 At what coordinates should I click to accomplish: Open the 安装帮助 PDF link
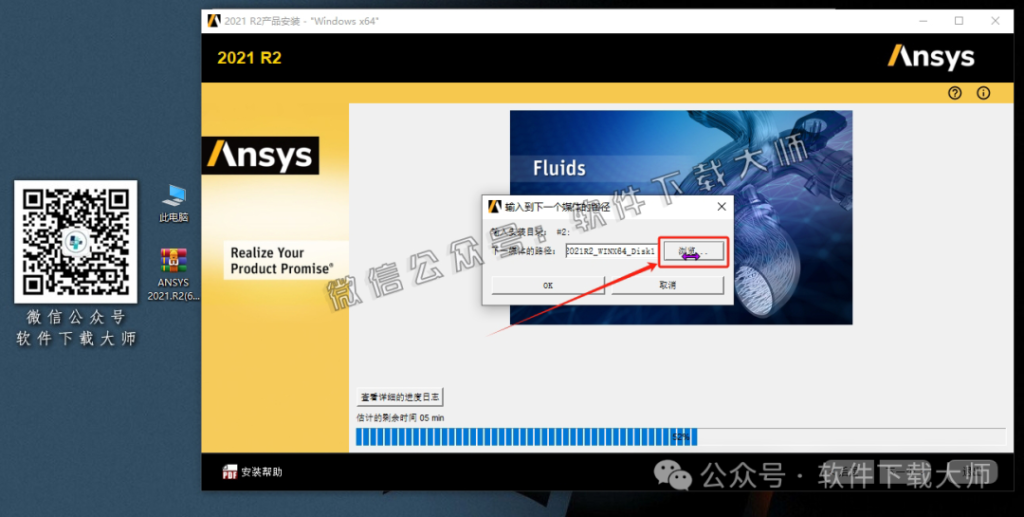262,472
